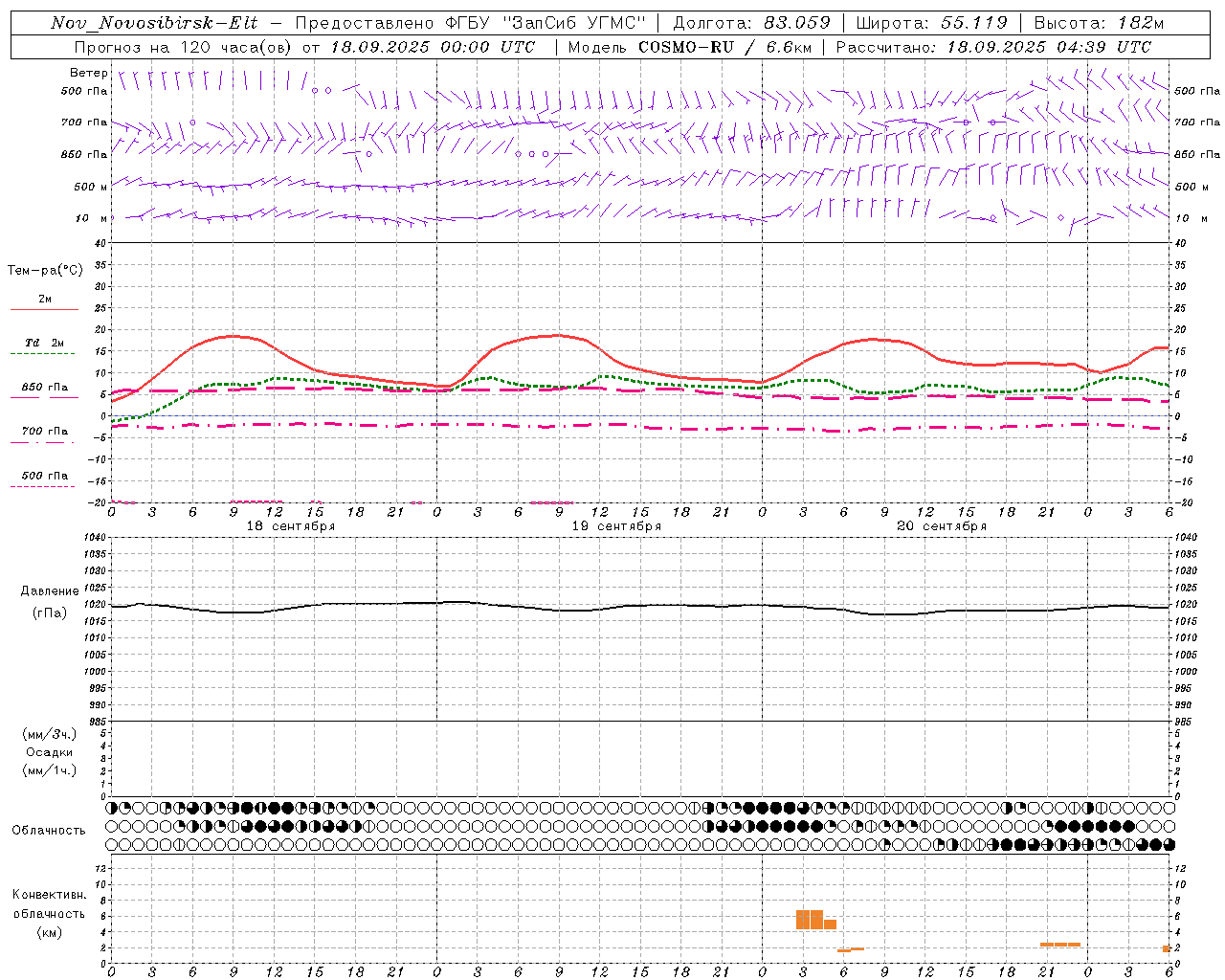This screenshot has height=980, width=1225.
Task: Click the '(гПа)' unit under Давление
Action: pyautogui.click(x=50, y=613)
